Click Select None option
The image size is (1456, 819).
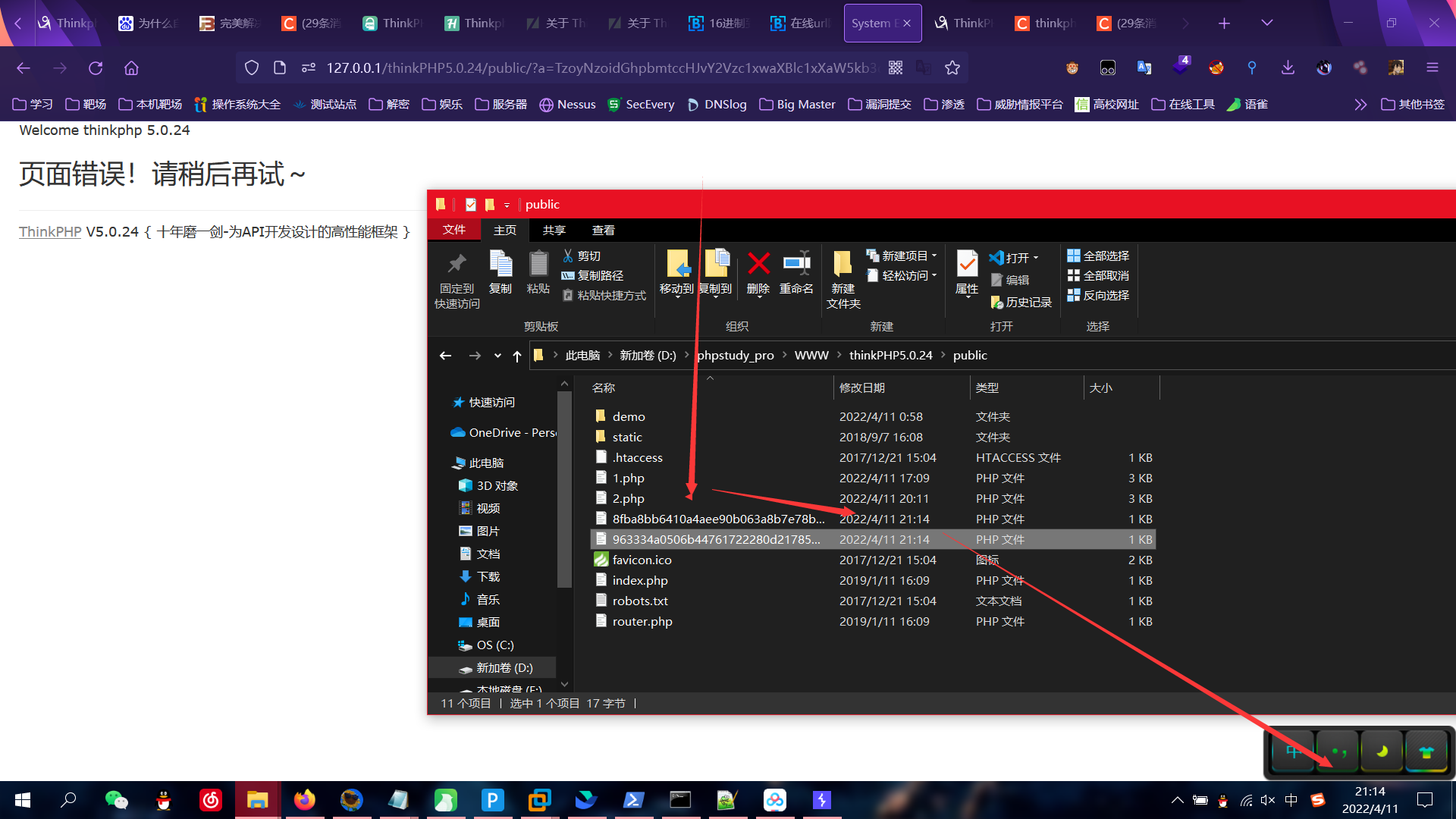pos(1098,276)
